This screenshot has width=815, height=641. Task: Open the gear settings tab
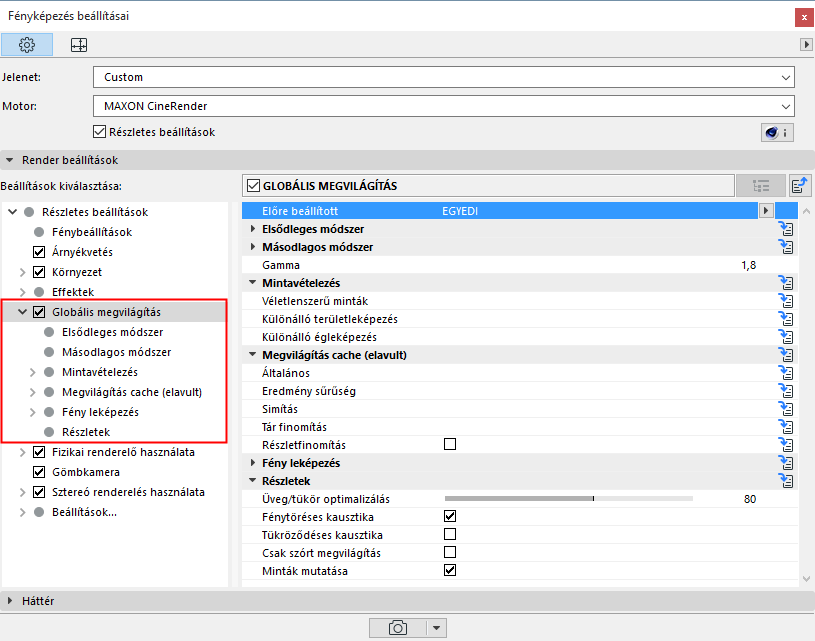(27, 45)
